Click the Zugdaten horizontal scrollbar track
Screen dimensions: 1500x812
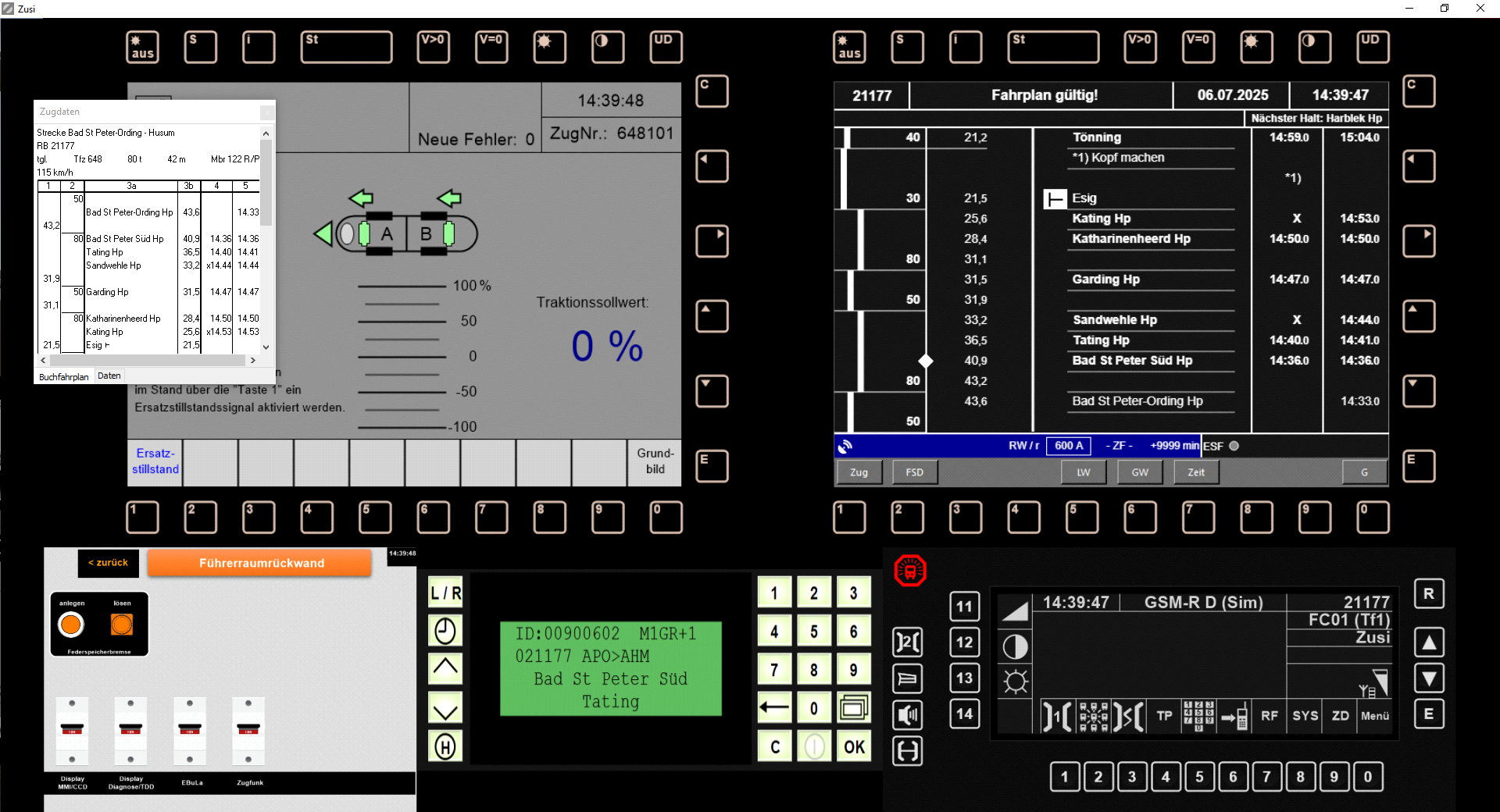[148, 361]
